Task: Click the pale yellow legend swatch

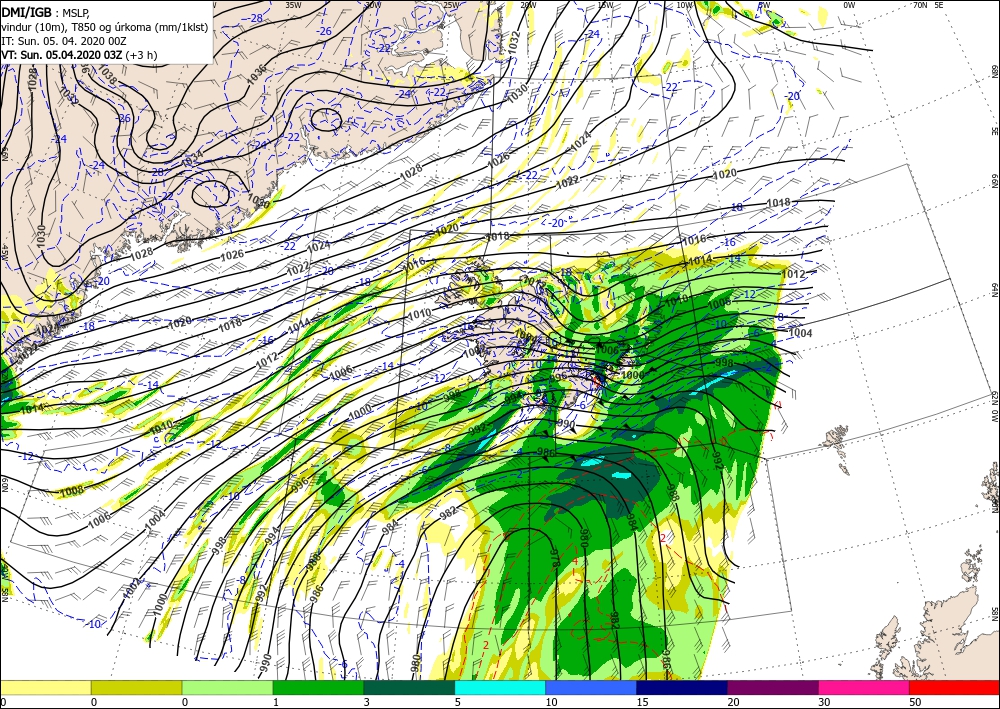Action: click(45, 687)
